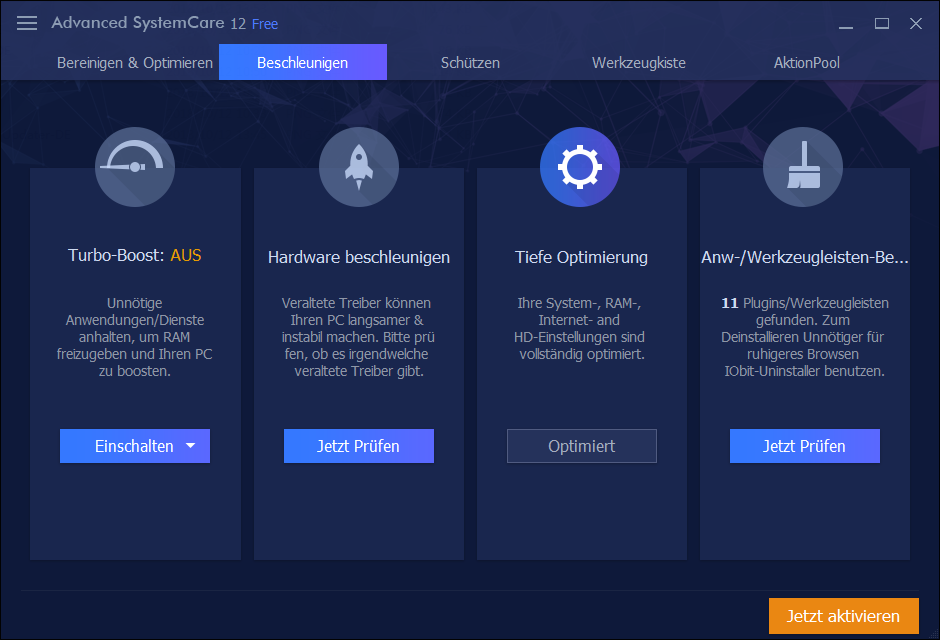Close the Advanced SystemCare window
940x640 pixels.
[x=915, y=24]
